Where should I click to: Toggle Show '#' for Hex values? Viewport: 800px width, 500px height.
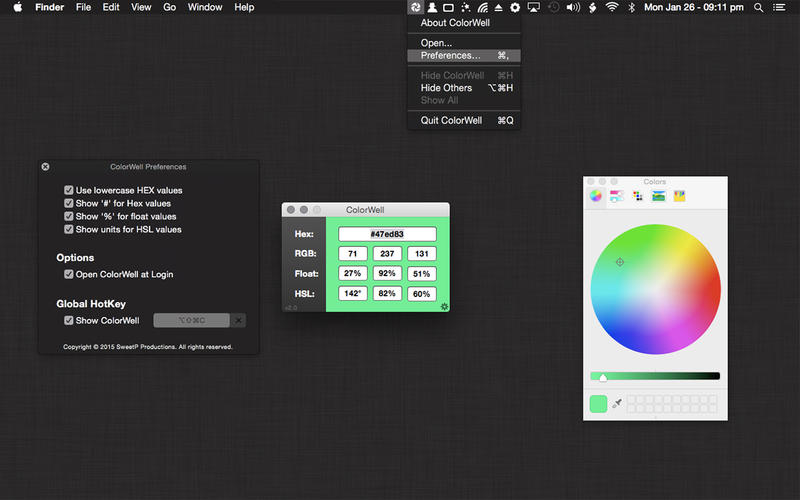coord(68,203)
